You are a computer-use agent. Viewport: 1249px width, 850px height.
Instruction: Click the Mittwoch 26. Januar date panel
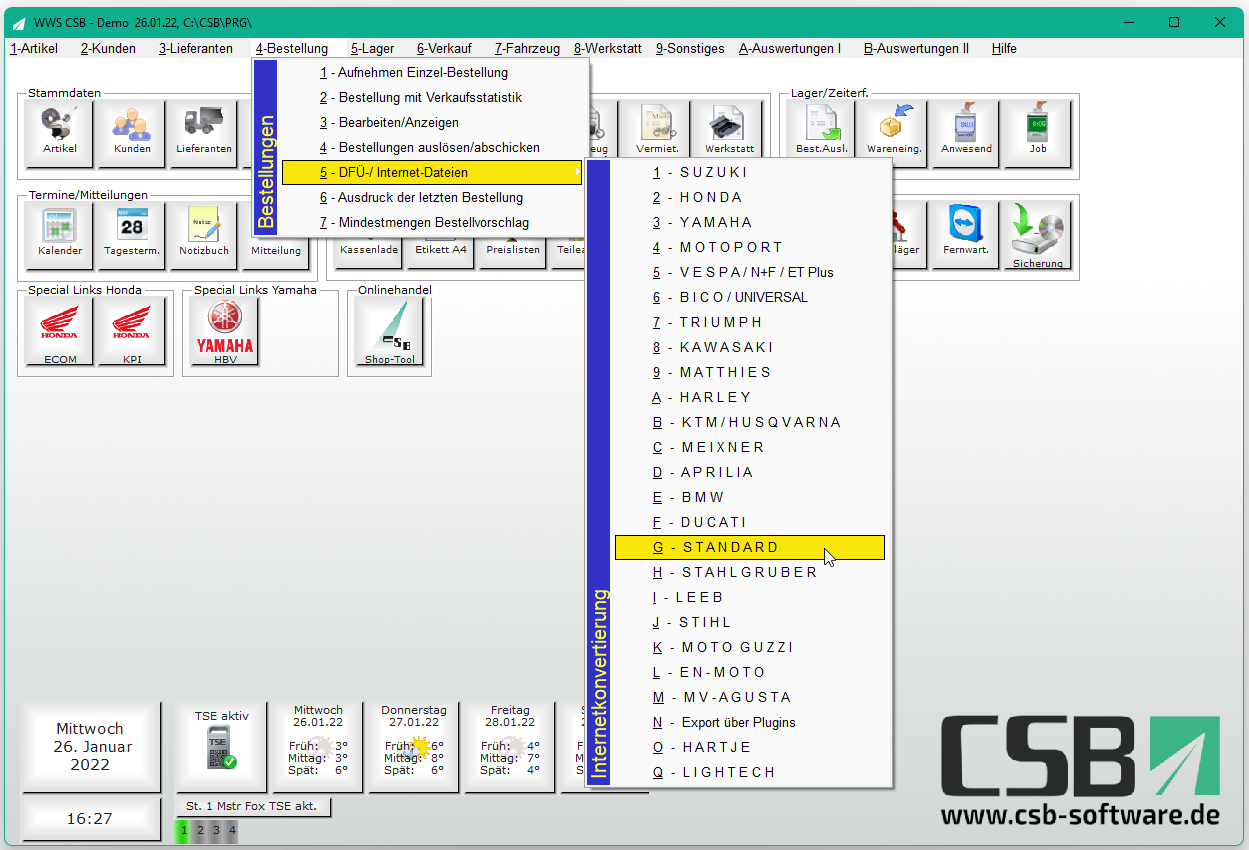coord(90,746)
